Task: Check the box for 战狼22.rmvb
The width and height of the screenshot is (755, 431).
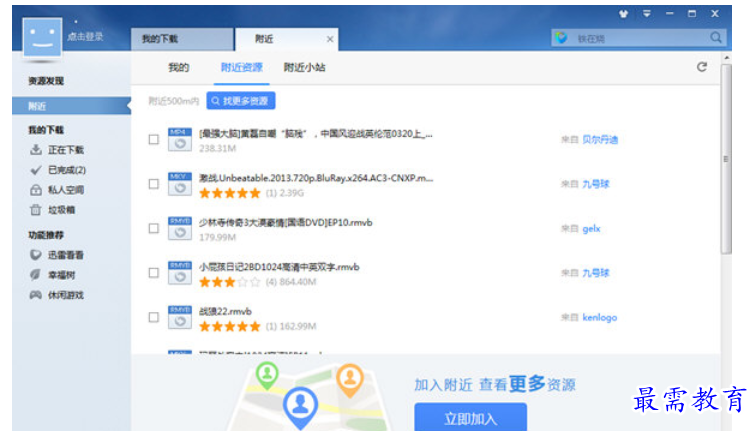Action: 154,317
